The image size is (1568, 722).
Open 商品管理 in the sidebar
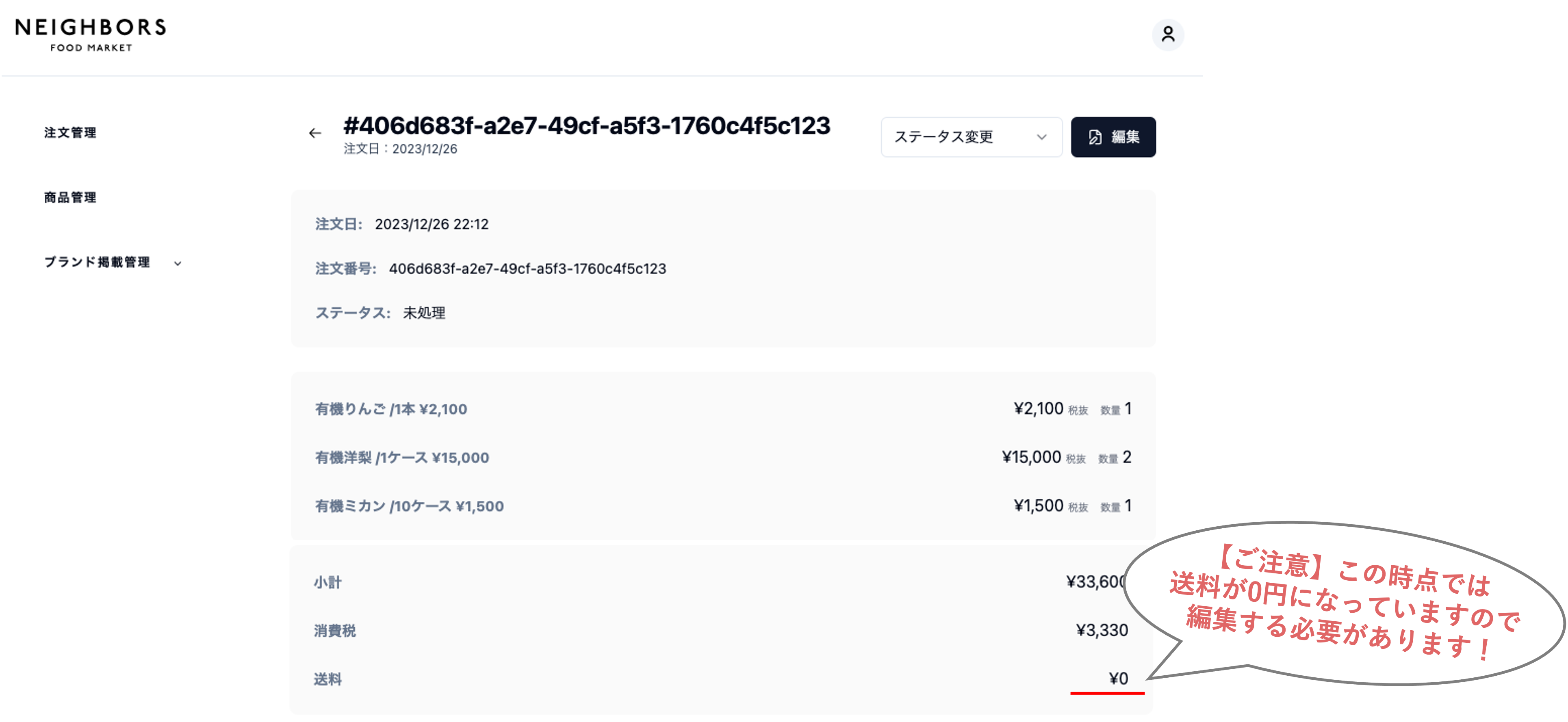click(x=70, y=197)
